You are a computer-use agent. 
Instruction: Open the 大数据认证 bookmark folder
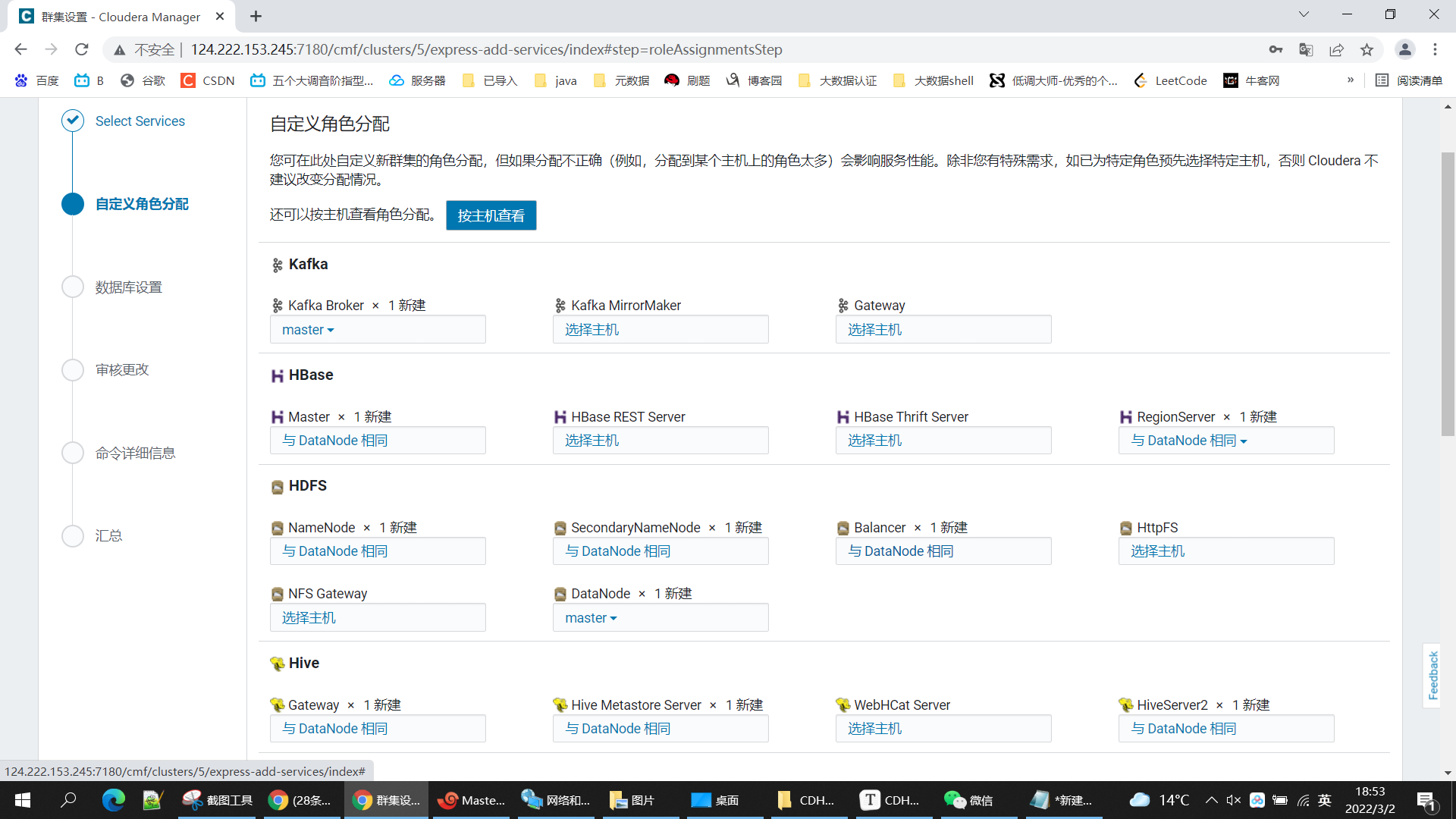[x=838, y=80]
